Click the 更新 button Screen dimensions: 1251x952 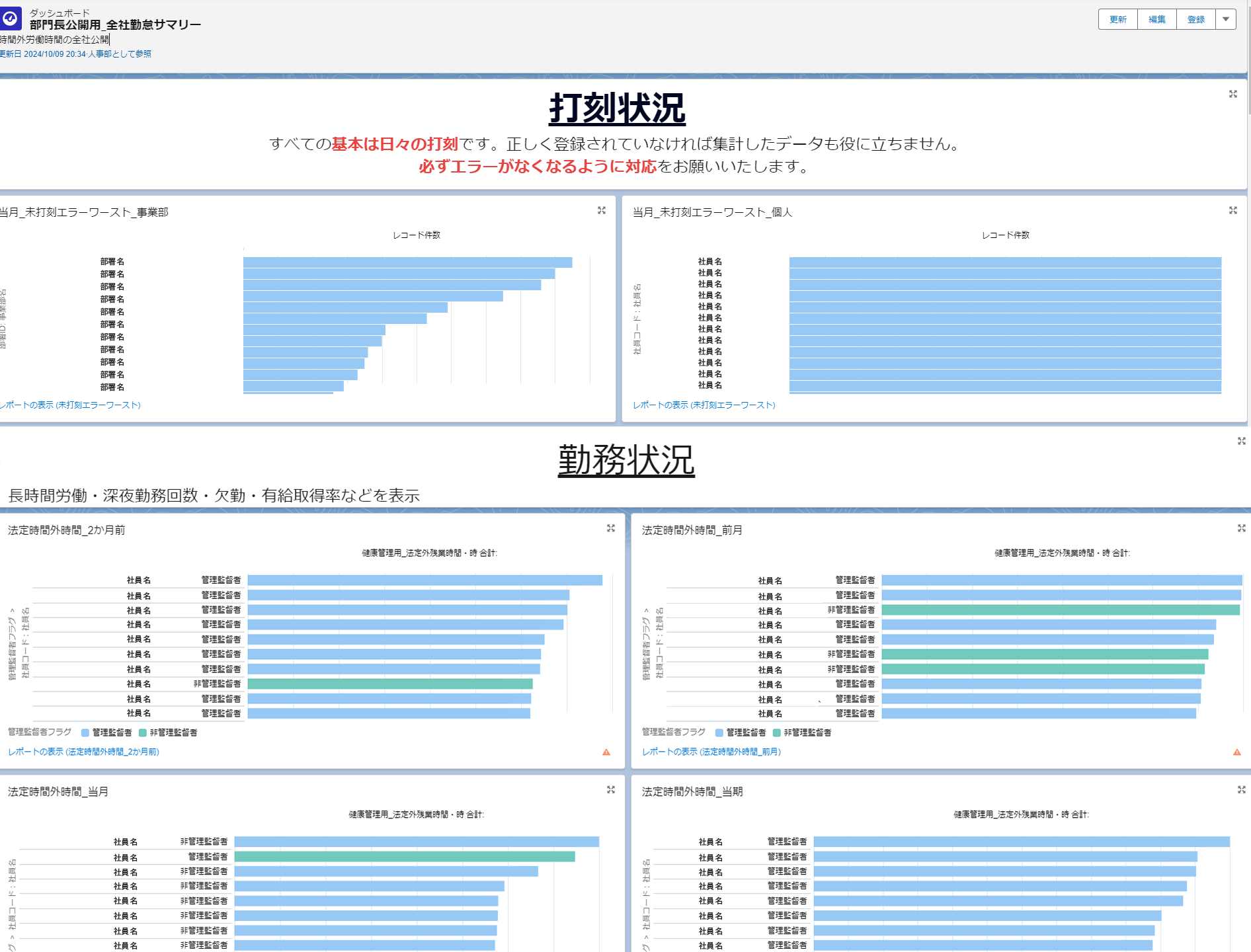pyautogui.click(x=1117, y=19)
